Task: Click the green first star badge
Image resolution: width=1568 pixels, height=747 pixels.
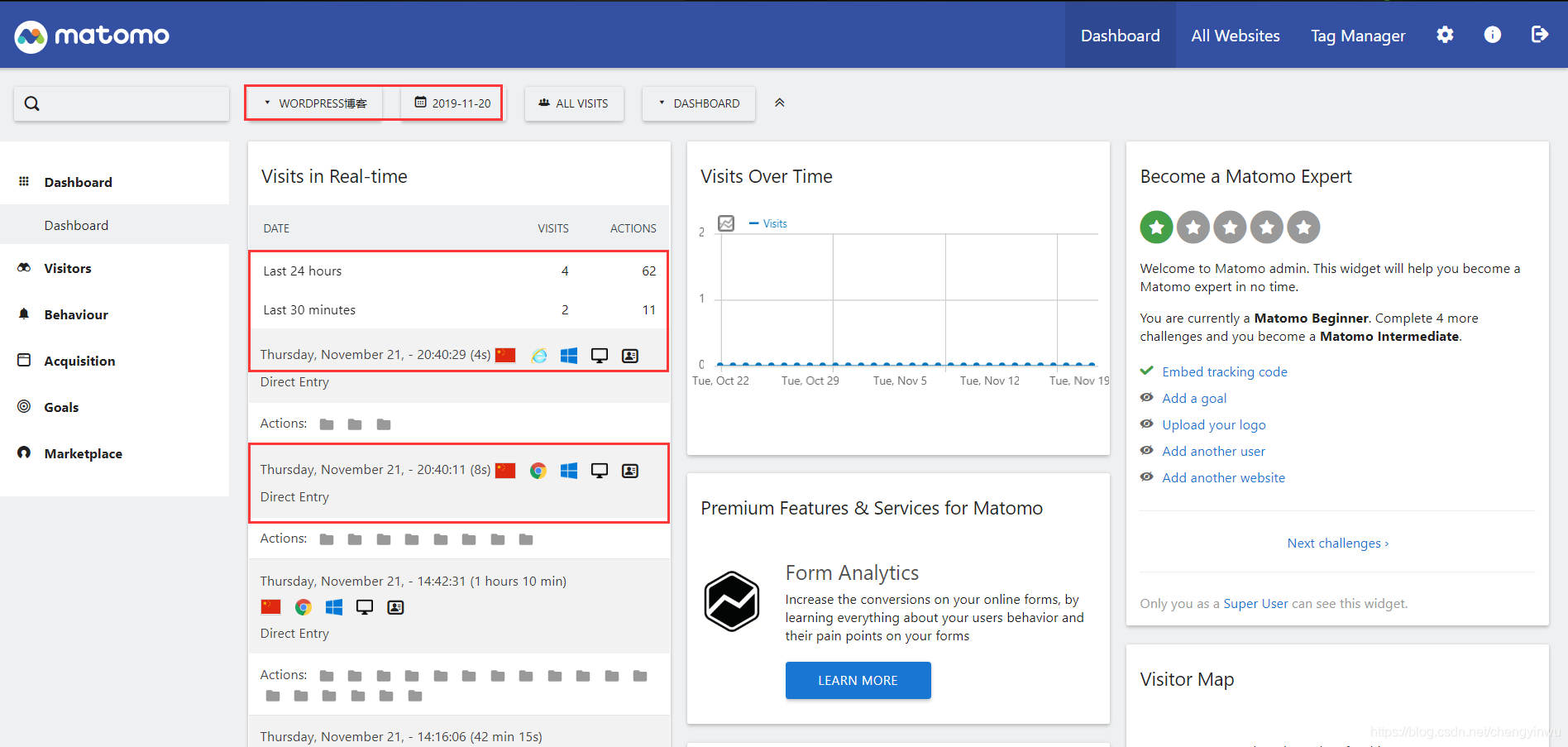Action: 1156,227
